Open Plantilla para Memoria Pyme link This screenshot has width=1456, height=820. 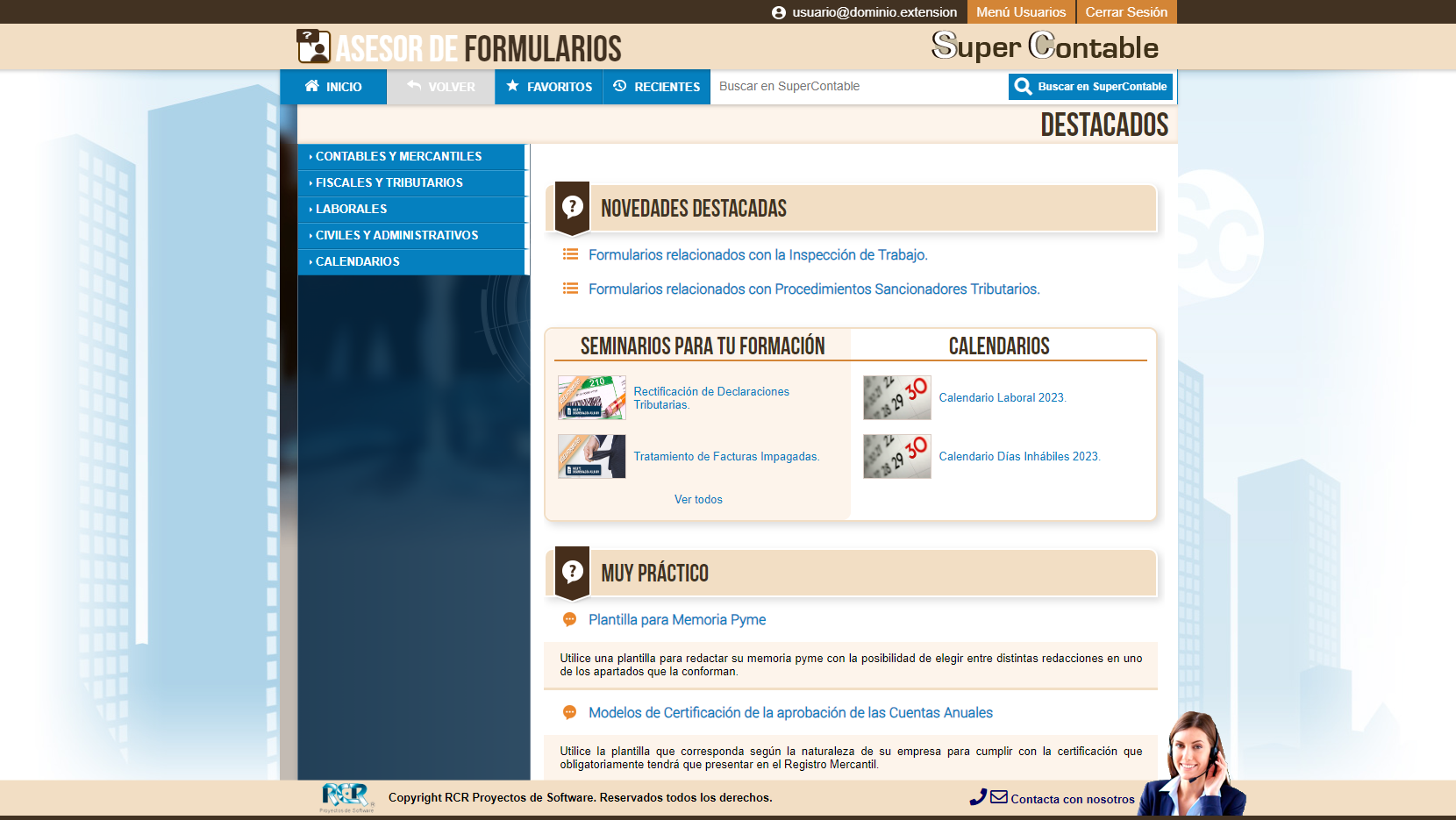pos(677,620)
